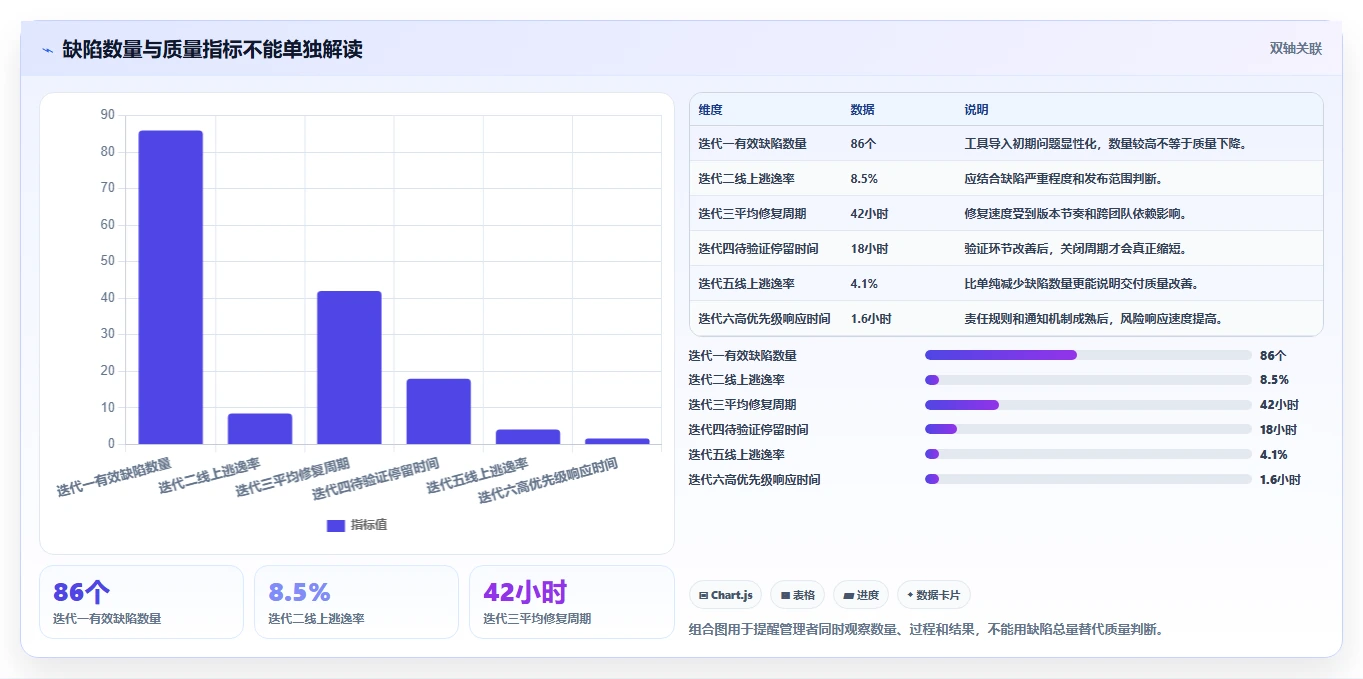Select the Chart.js tag chip

point(726,595)
